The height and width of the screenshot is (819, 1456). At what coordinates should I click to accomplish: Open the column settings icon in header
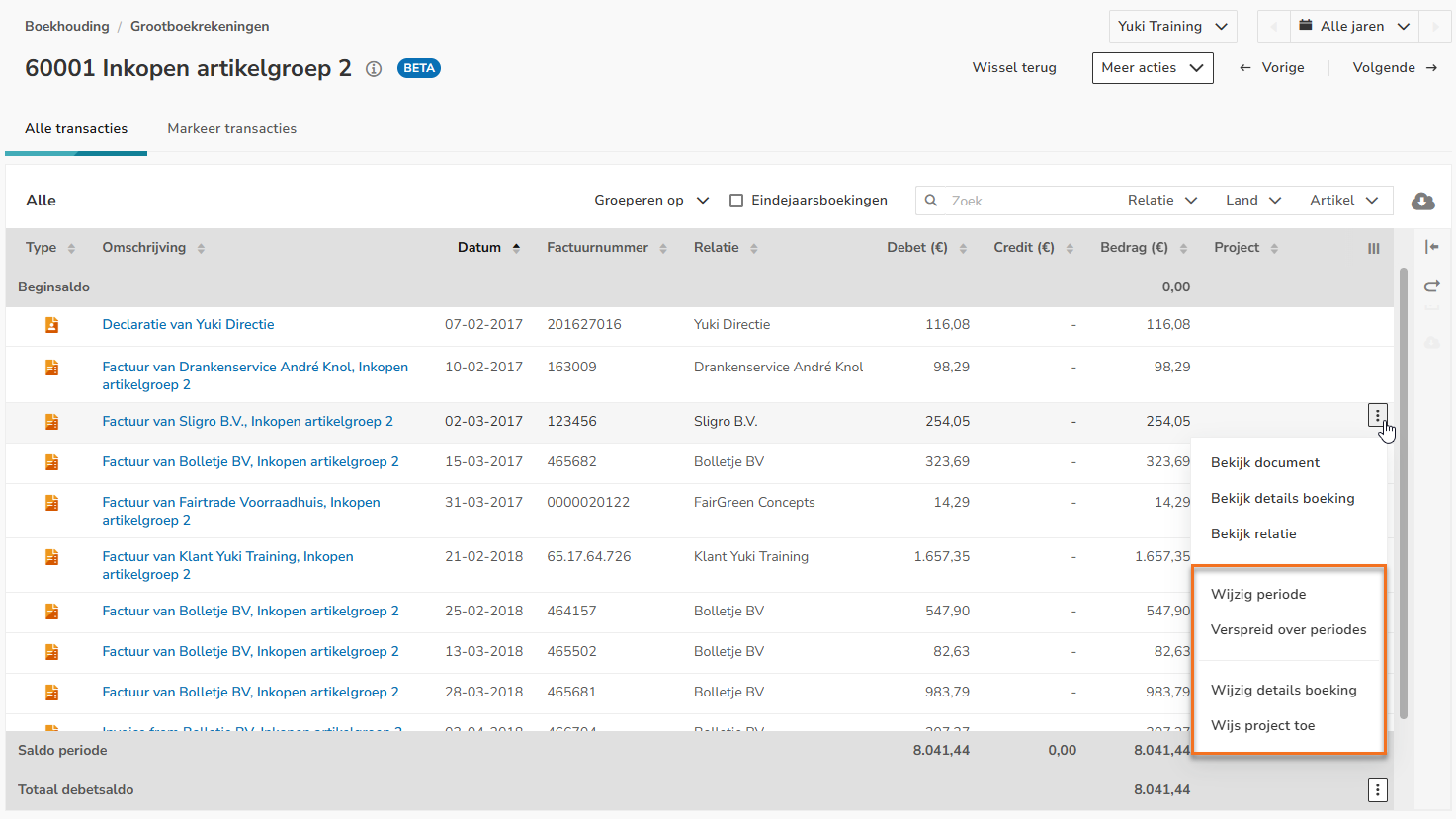(x=1373, y=249)
